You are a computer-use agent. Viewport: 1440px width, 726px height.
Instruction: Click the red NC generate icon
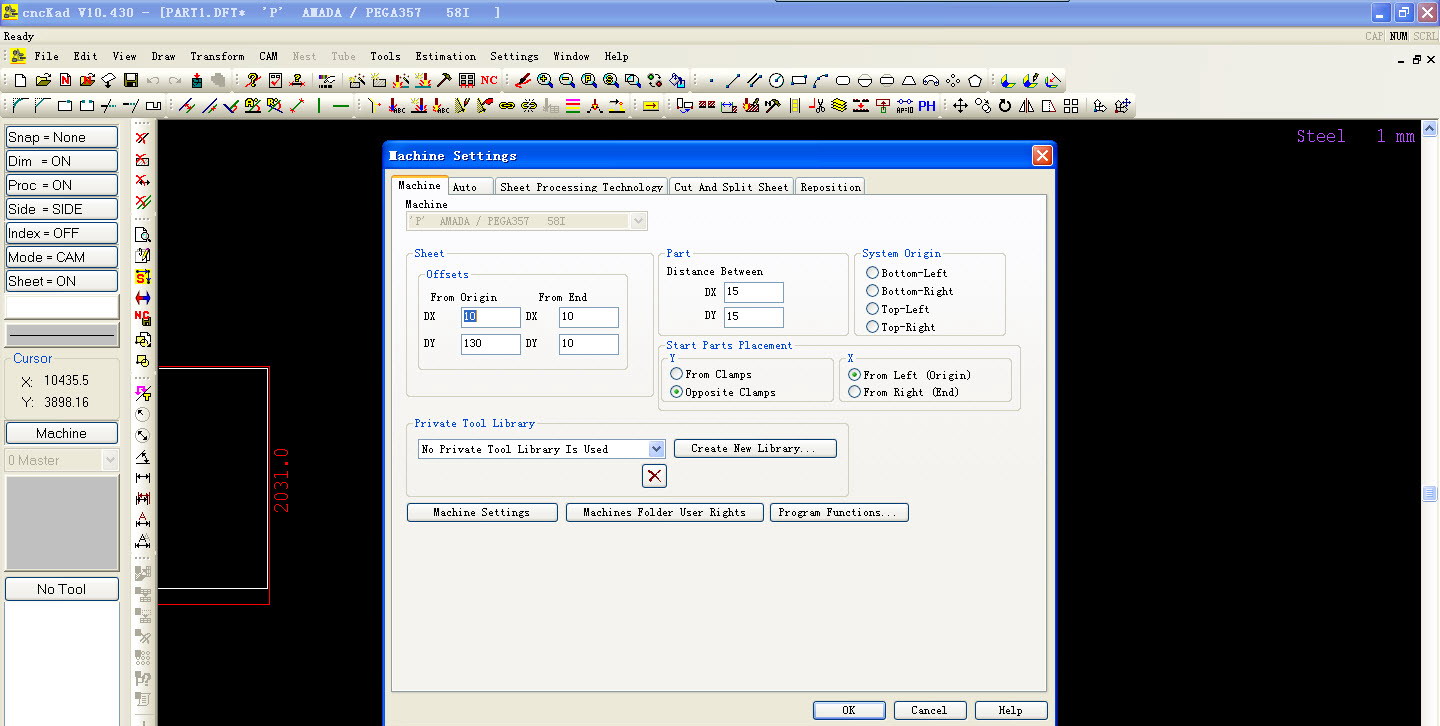(x=489, y=80)
